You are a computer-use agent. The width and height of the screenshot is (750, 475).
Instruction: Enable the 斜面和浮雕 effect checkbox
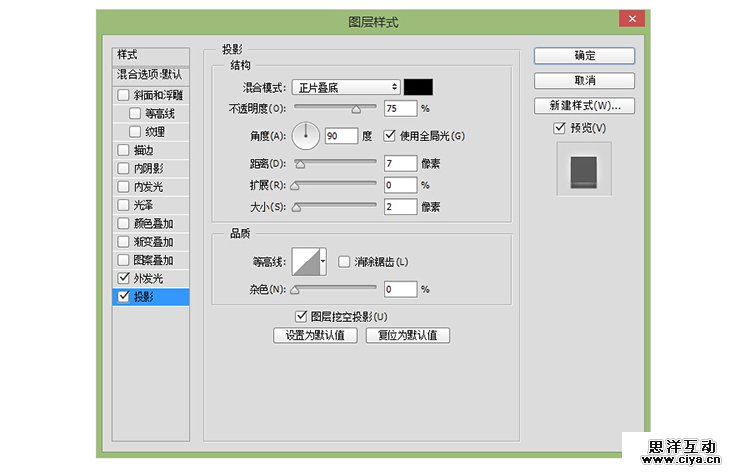tap(123, 96)
